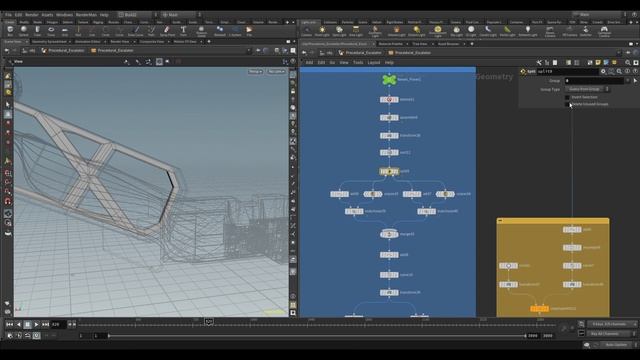This screenshot has height=360, width=640.
Task: Click the green Stairs_Piece1 node
Action: point(389,80)
